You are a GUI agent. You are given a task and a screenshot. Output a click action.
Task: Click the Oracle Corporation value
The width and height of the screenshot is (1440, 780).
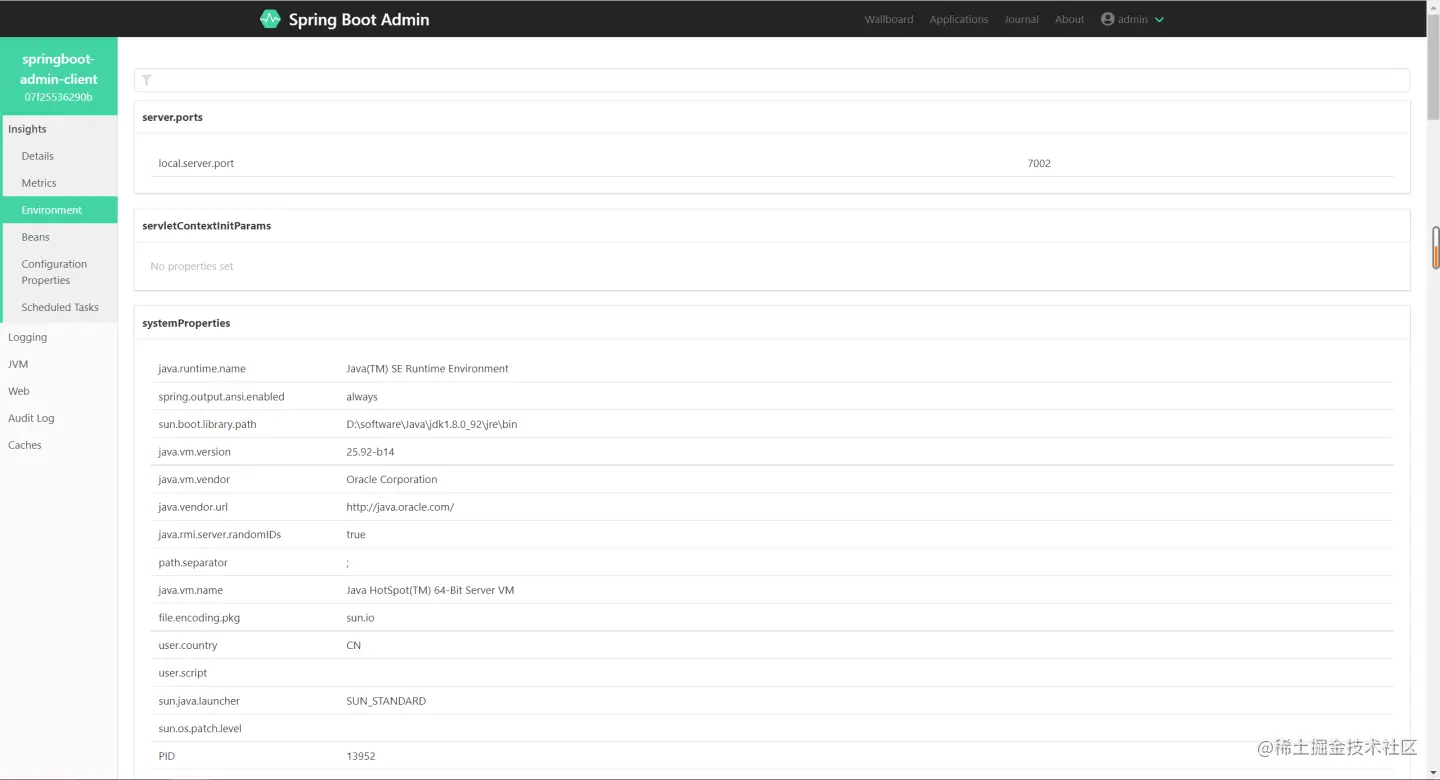click(x=392, y=479)
